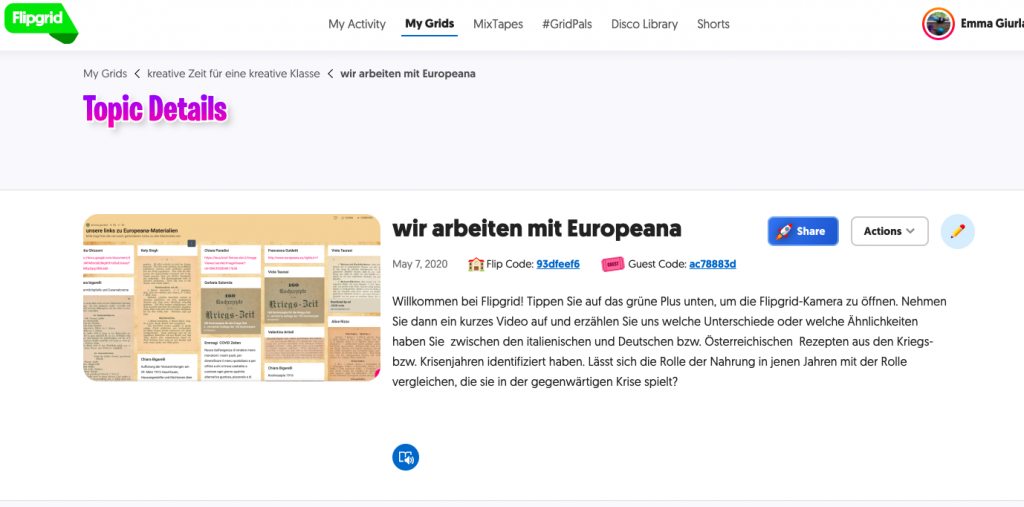Click the Topic Details heading
This screenshot has height=507, width=1024.
click(155, 109)
